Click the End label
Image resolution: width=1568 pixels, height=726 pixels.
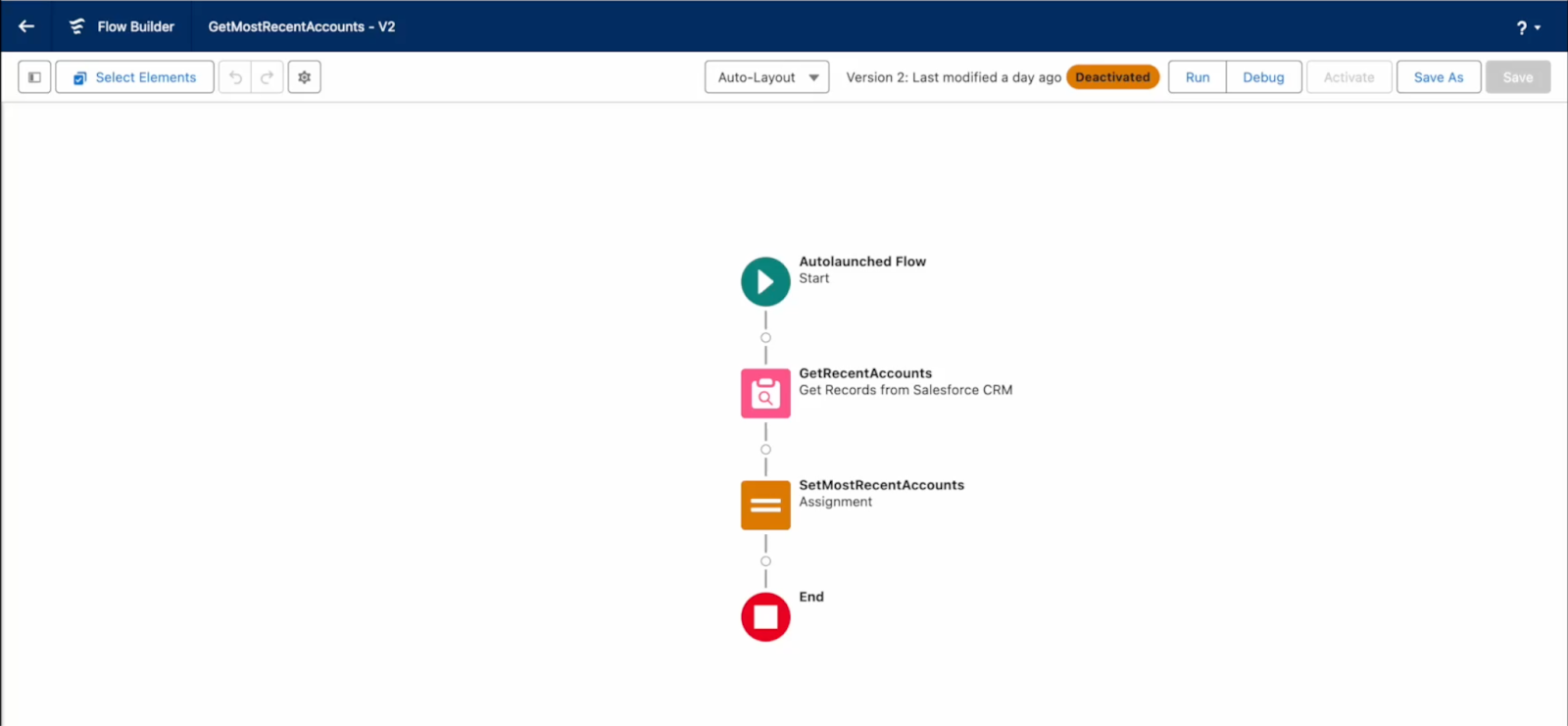(811, 597)
